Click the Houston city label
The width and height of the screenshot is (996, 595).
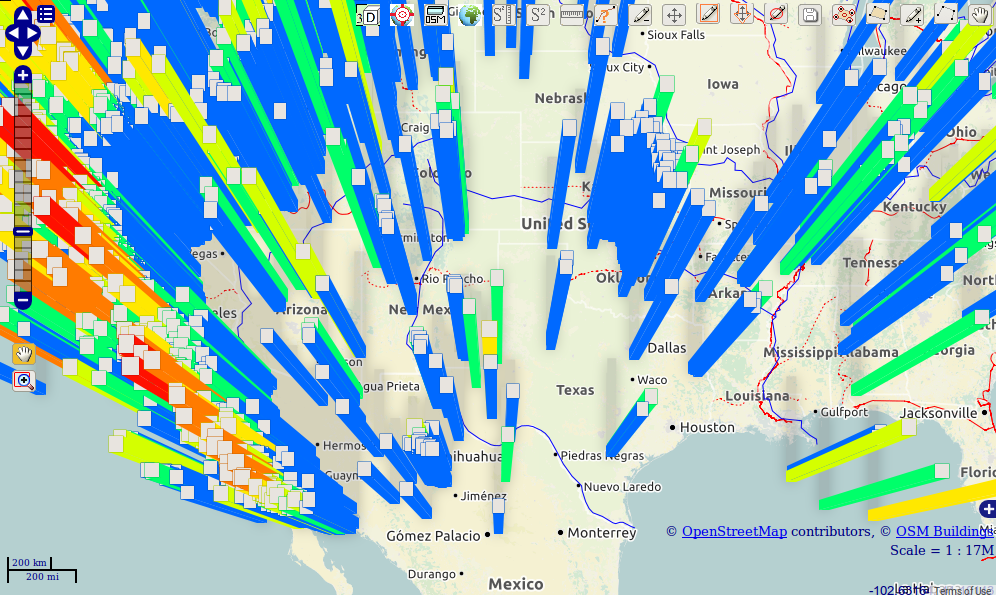707,427
